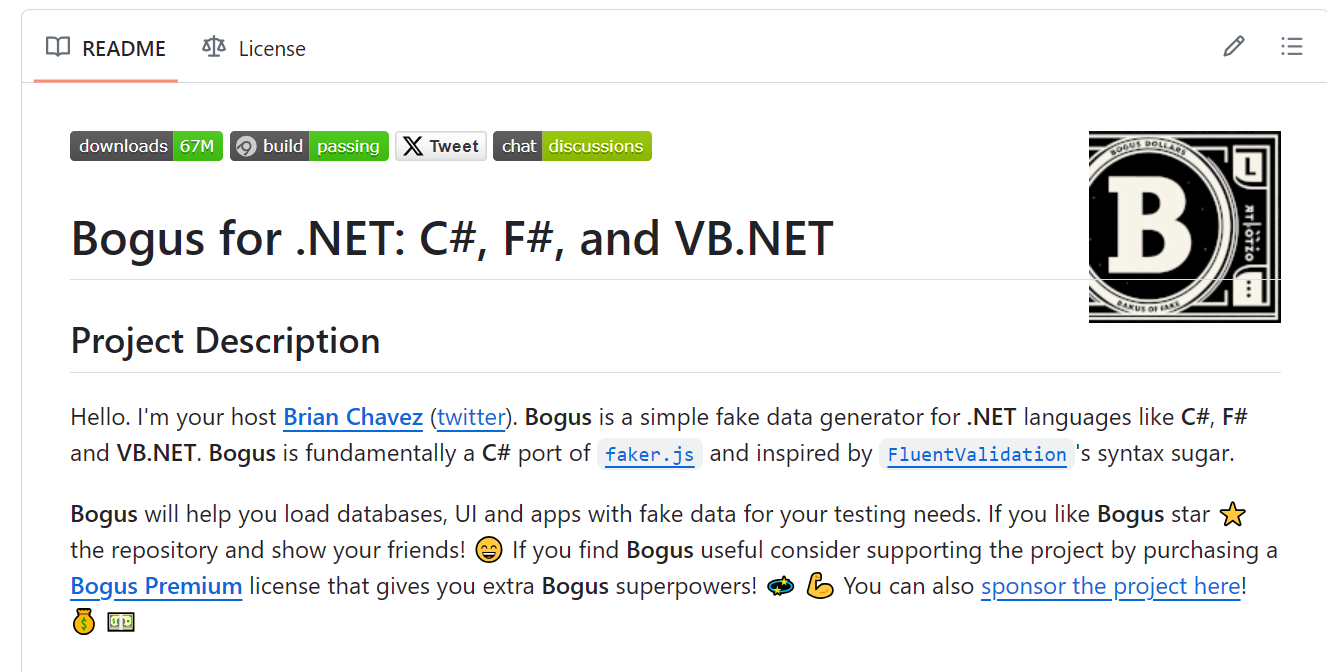Open the twitter link

(x=470, y=416)
